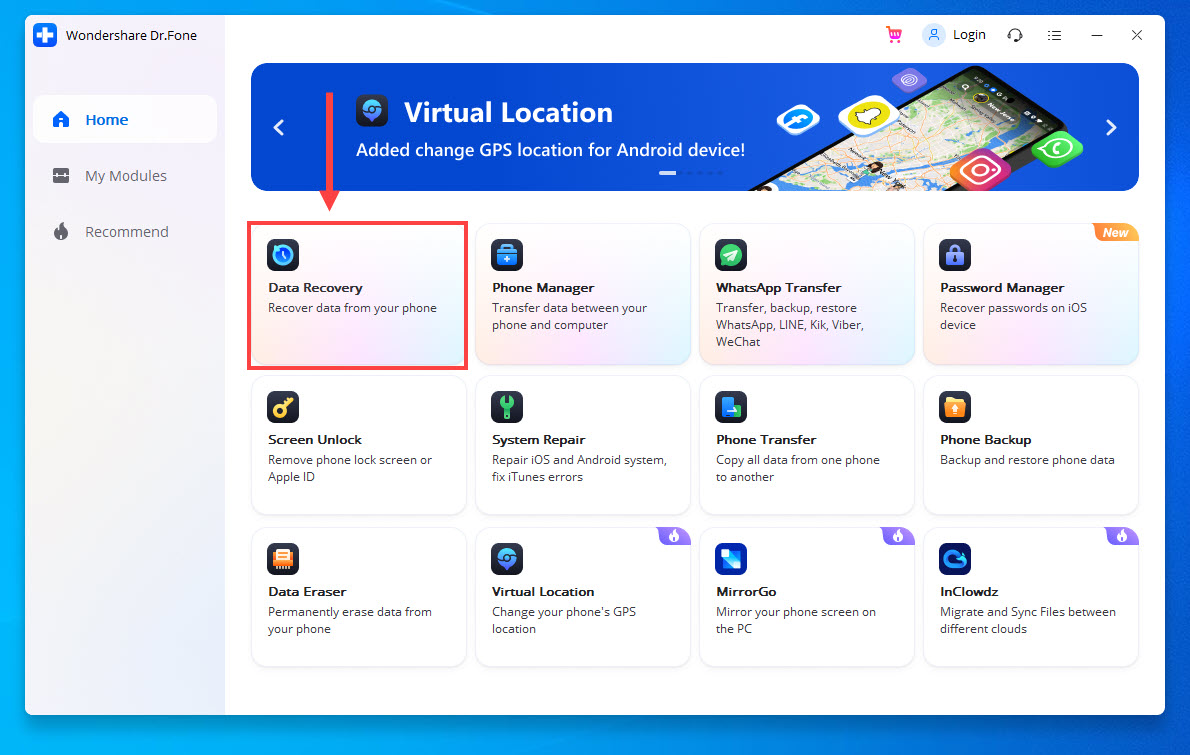This screenshot has width=1190, height=755.
Task: Click the hot flame badge on InClowdz card
Action: point(1122,536)
